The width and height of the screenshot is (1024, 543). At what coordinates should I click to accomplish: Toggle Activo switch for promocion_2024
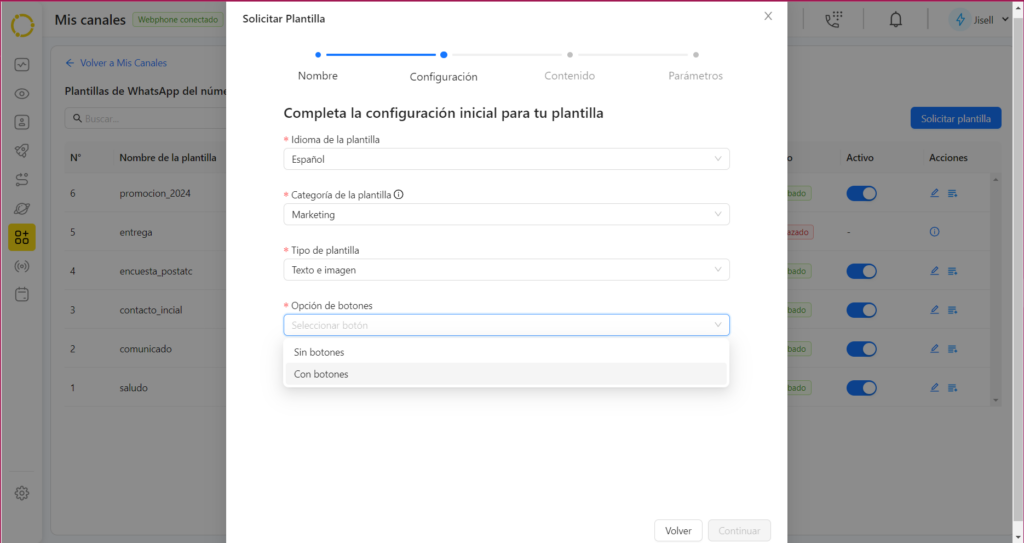point(861,193)
